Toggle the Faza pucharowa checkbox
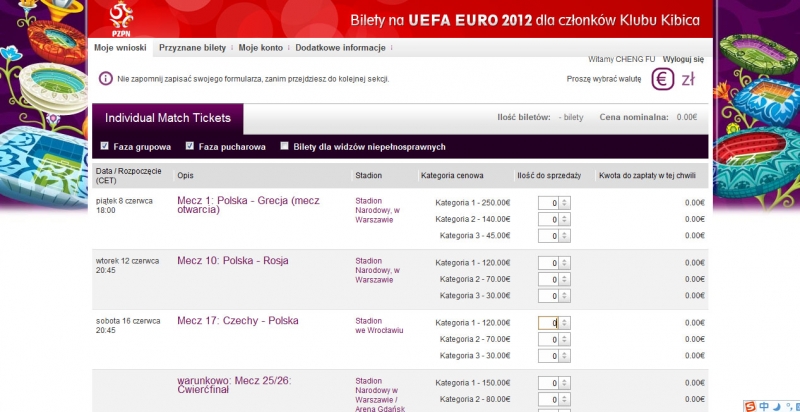This screenshot has height=412, width=800. 190,146
